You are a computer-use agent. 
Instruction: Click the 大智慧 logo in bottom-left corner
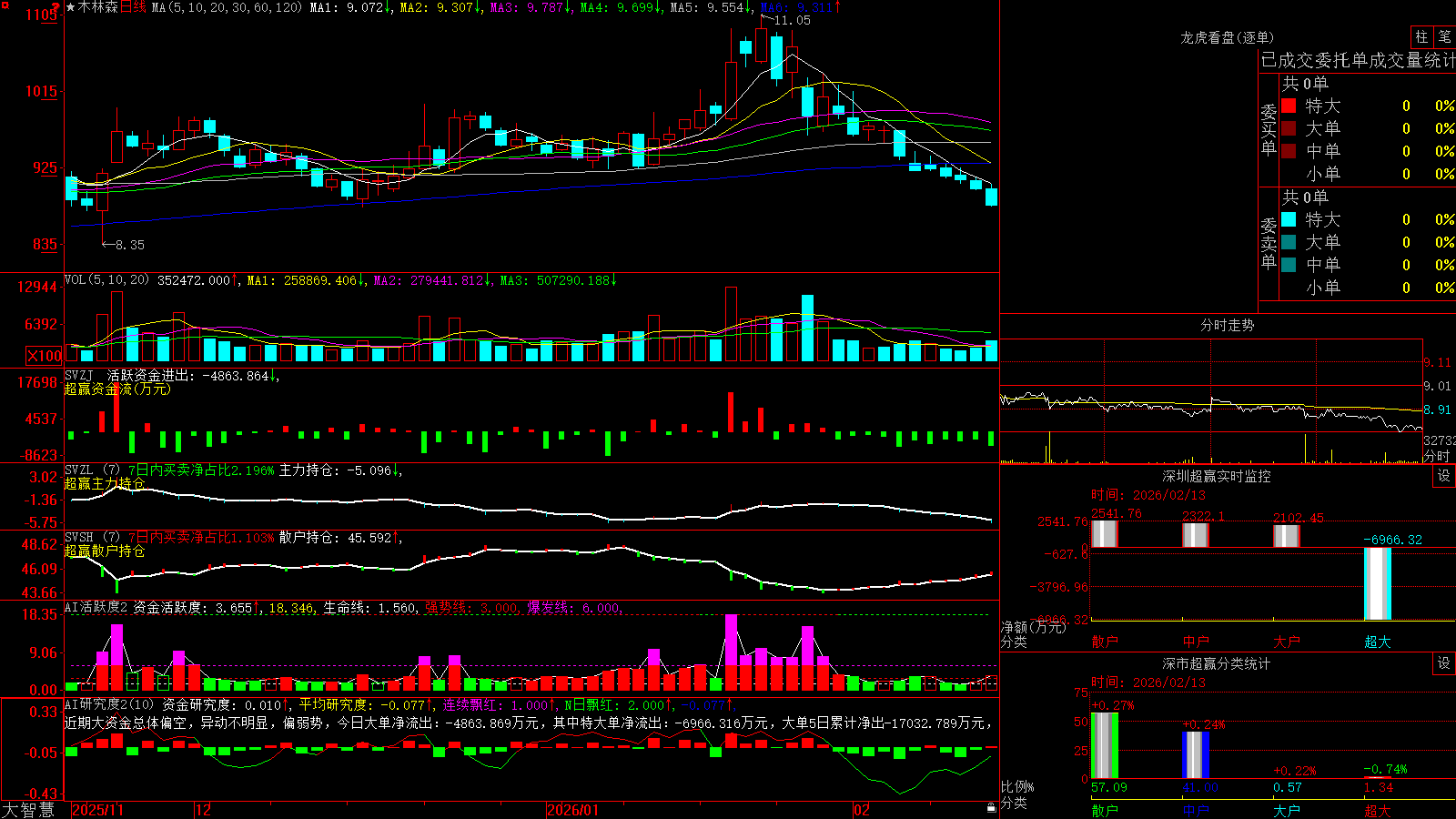tap(28, 809)
